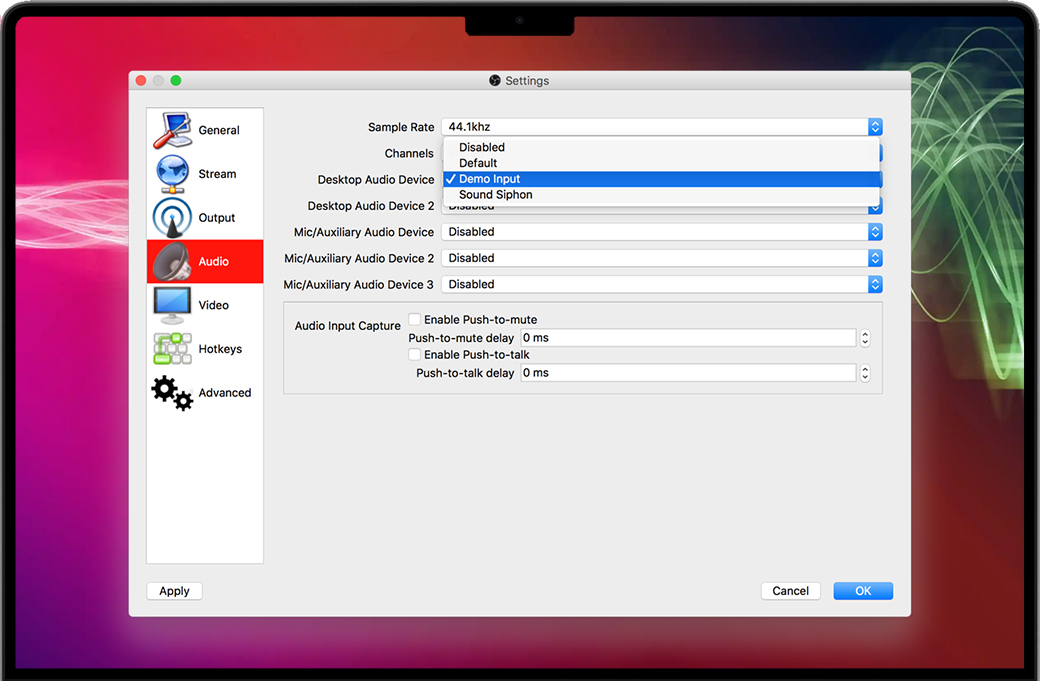Viewport: 1040px width, 681px height.
Task: Enable Push-to-talk checkbox
Action: [x=415, y=355]
